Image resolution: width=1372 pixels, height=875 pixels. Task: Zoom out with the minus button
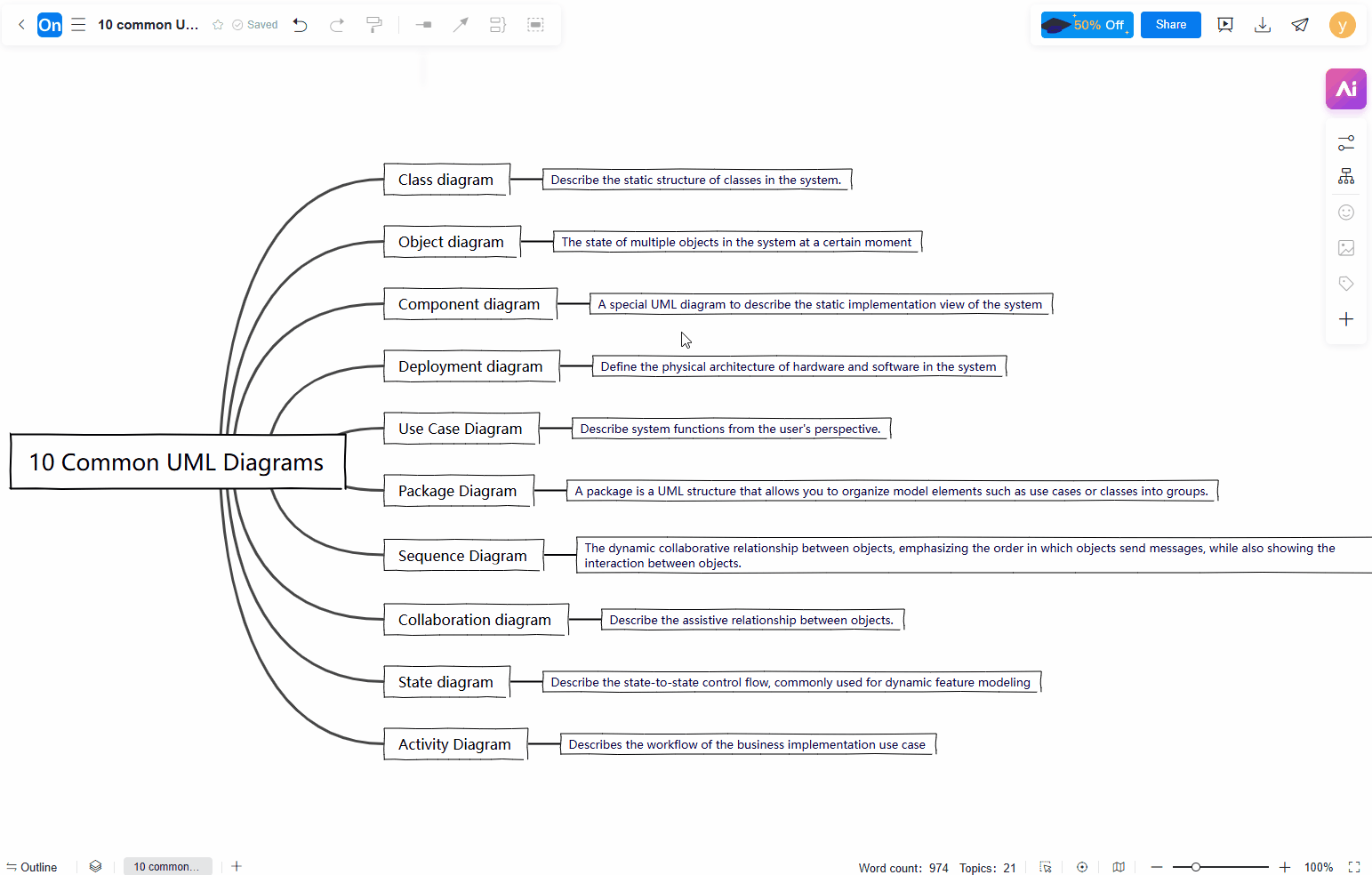[1157, 867]
